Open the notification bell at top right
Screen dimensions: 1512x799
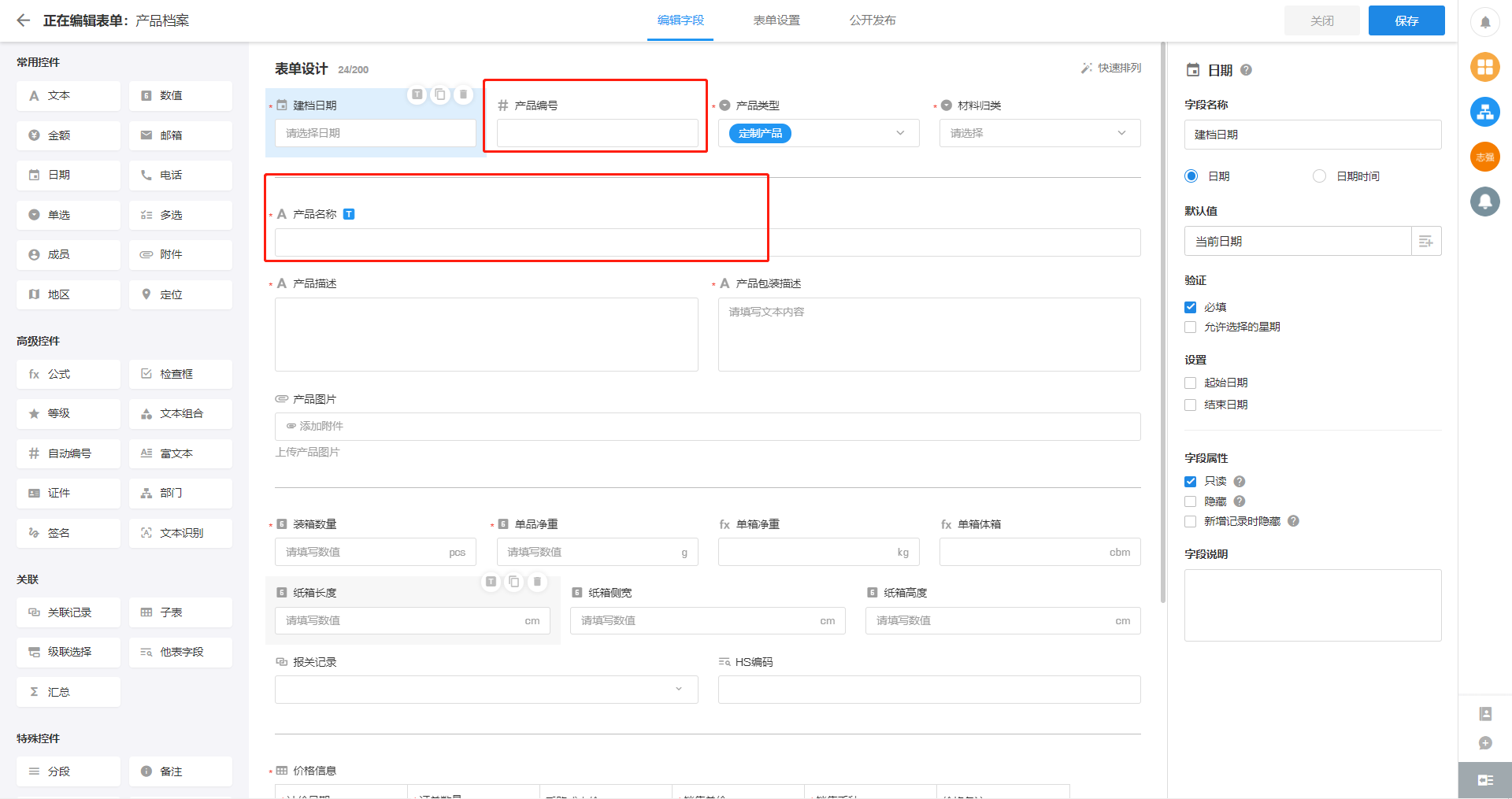point(1485,22)
